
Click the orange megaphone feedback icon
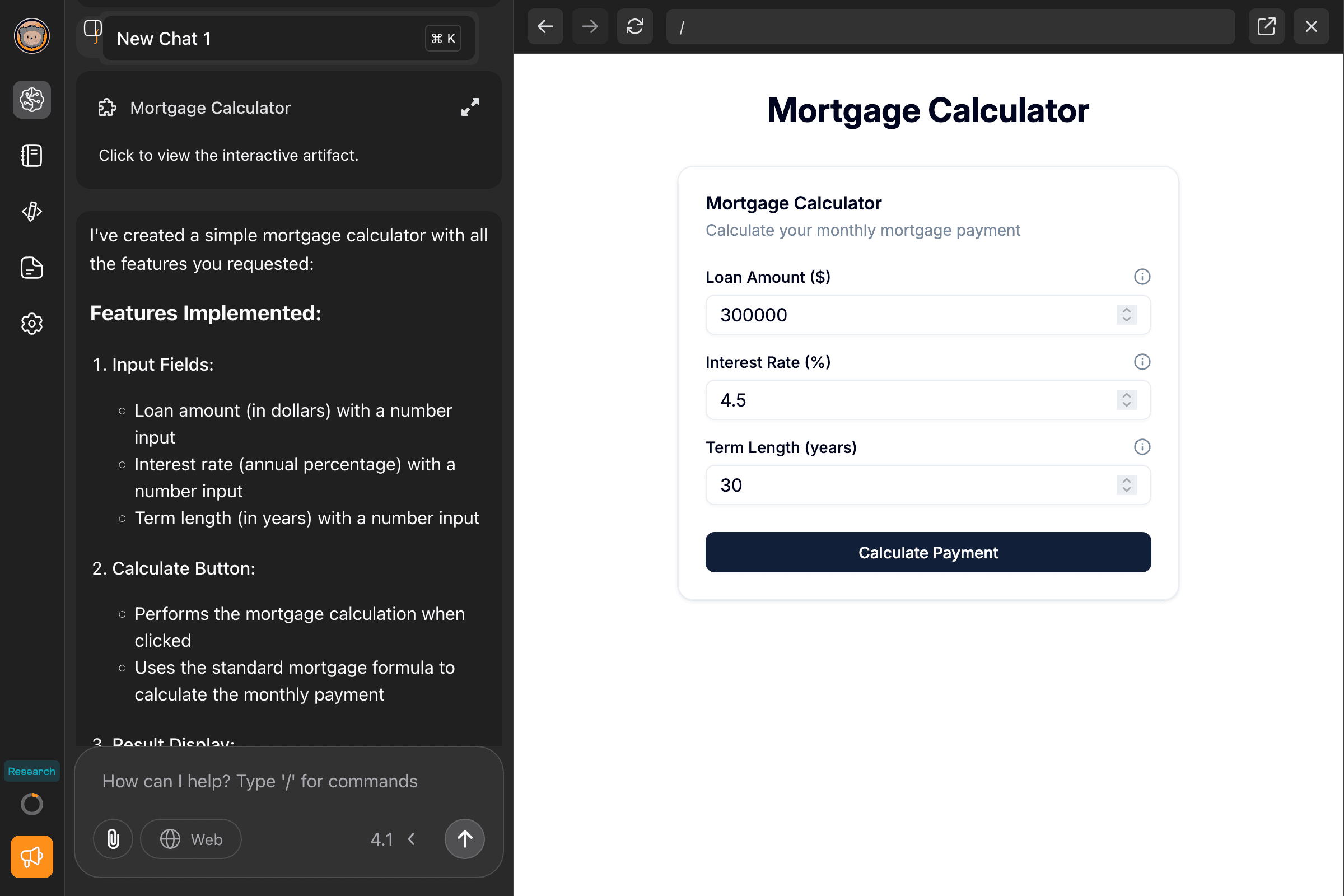(x=31, y=857)
